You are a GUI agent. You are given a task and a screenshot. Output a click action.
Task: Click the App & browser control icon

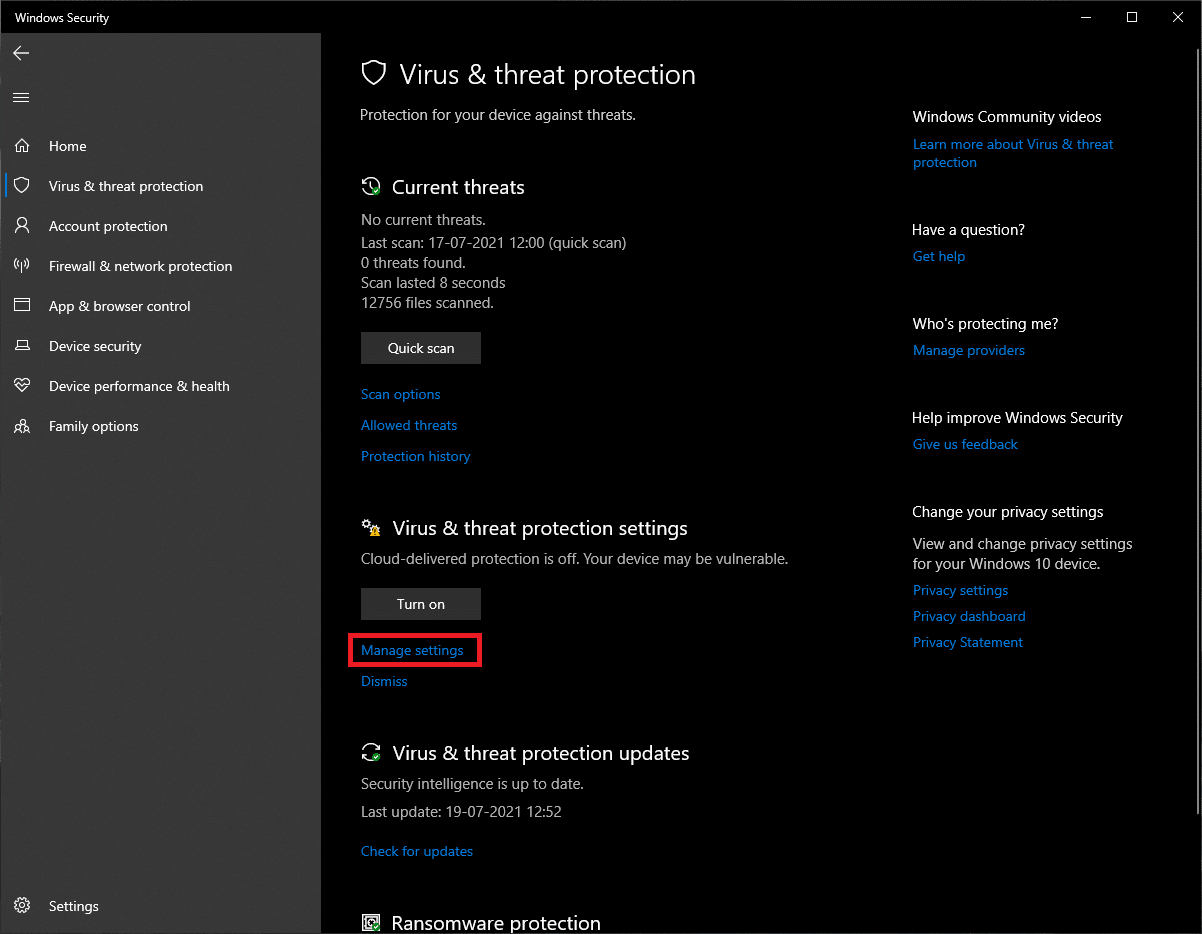click(x=22, y=306)
